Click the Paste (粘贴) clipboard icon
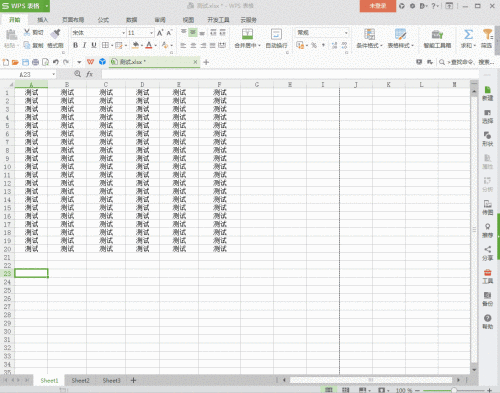 click(11, 34)
